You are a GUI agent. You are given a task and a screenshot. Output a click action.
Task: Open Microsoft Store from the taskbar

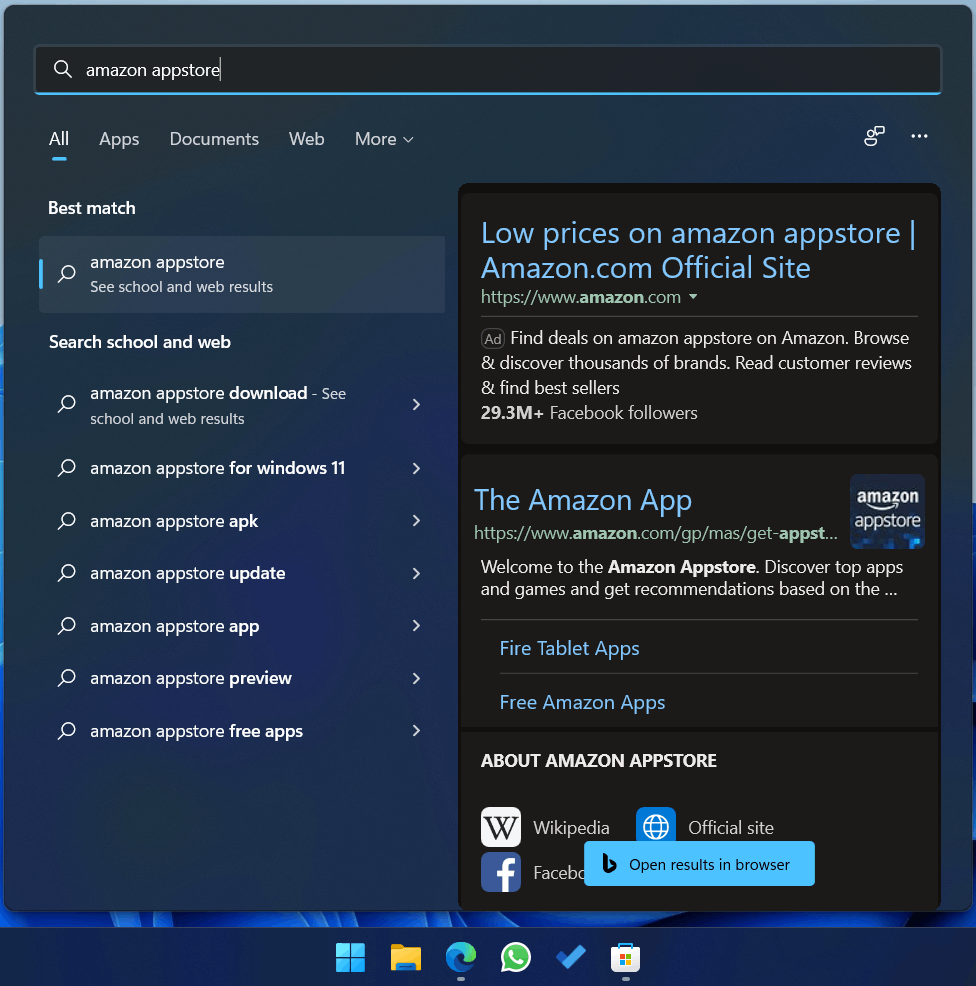[625, 958]
